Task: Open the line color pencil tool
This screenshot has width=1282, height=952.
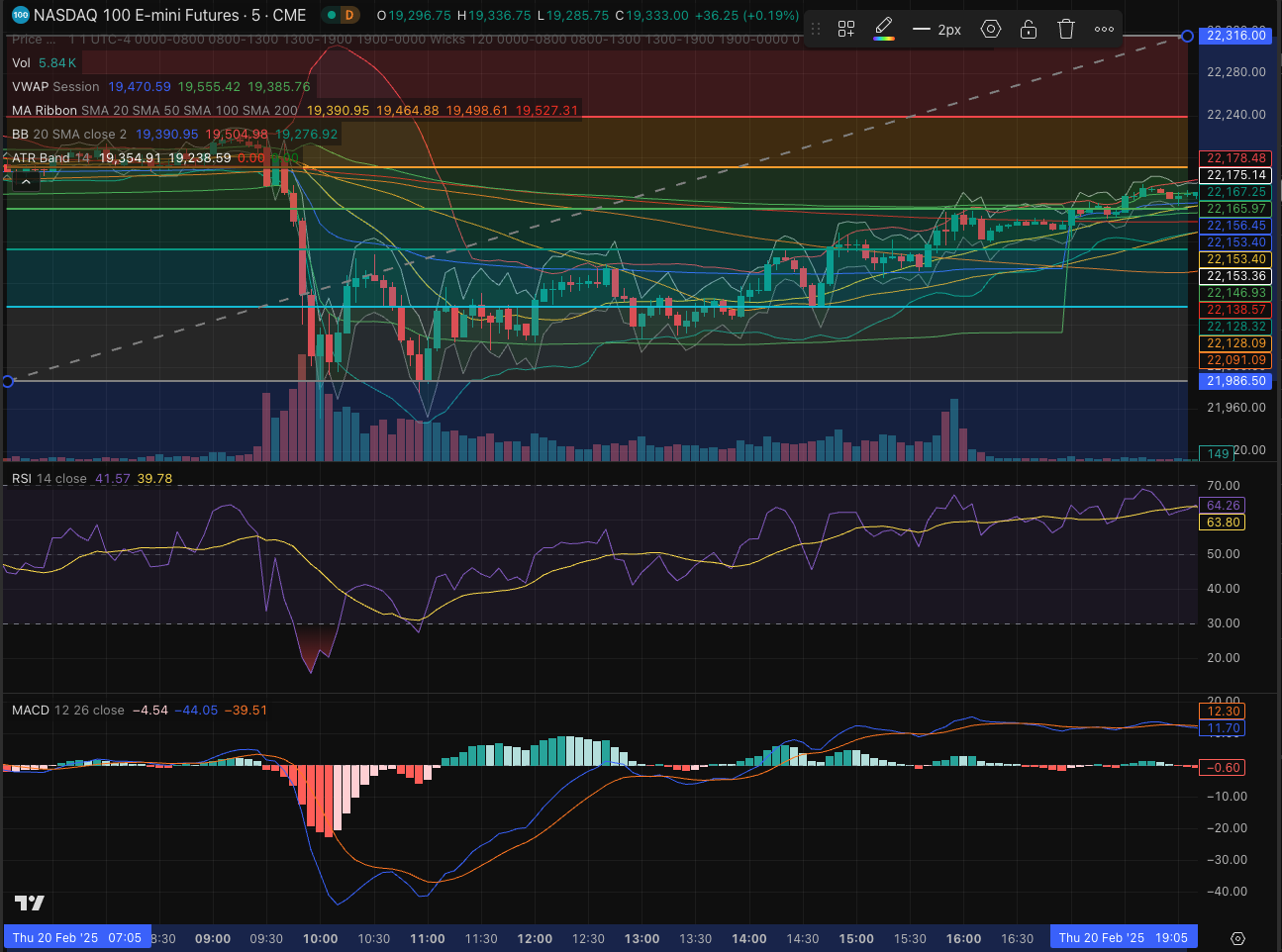Action: 884,29
